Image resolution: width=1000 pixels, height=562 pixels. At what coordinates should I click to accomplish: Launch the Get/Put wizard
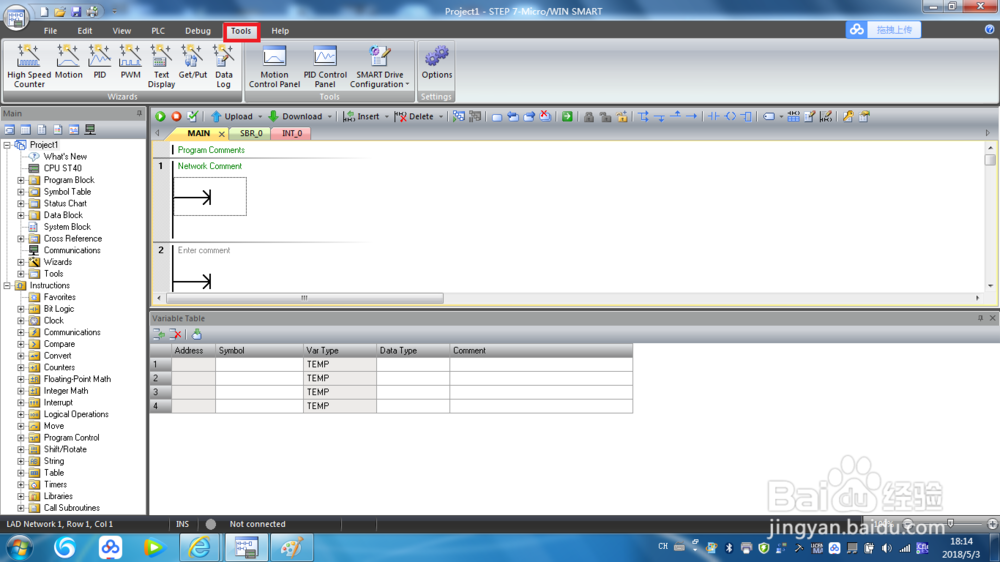click(192, 62)
